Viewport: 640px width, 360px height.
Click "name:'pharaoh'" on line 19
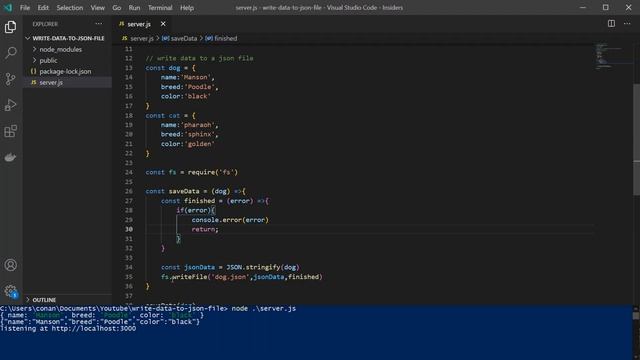(189, 125)
